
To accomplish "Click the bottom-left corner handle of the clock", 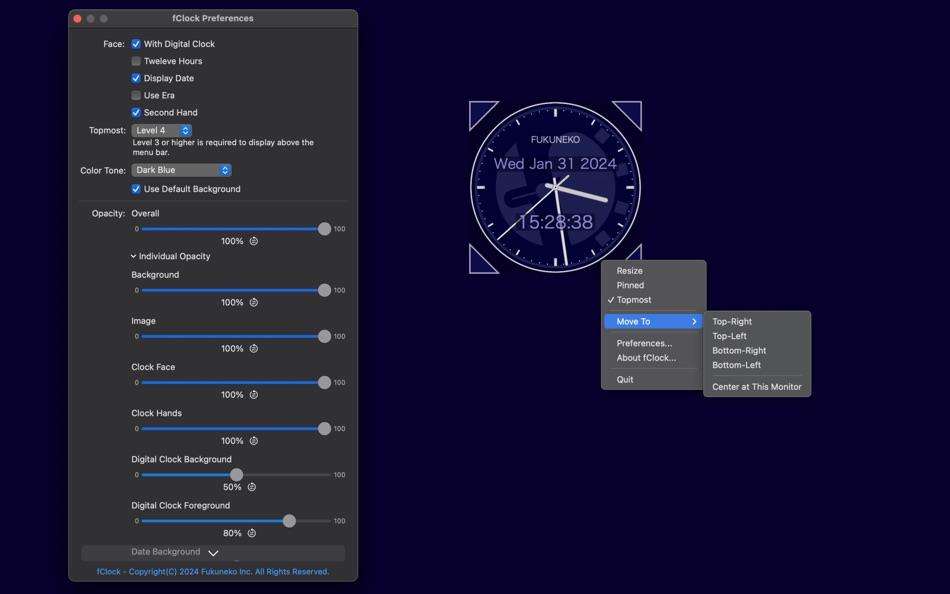I will point(480,262).
